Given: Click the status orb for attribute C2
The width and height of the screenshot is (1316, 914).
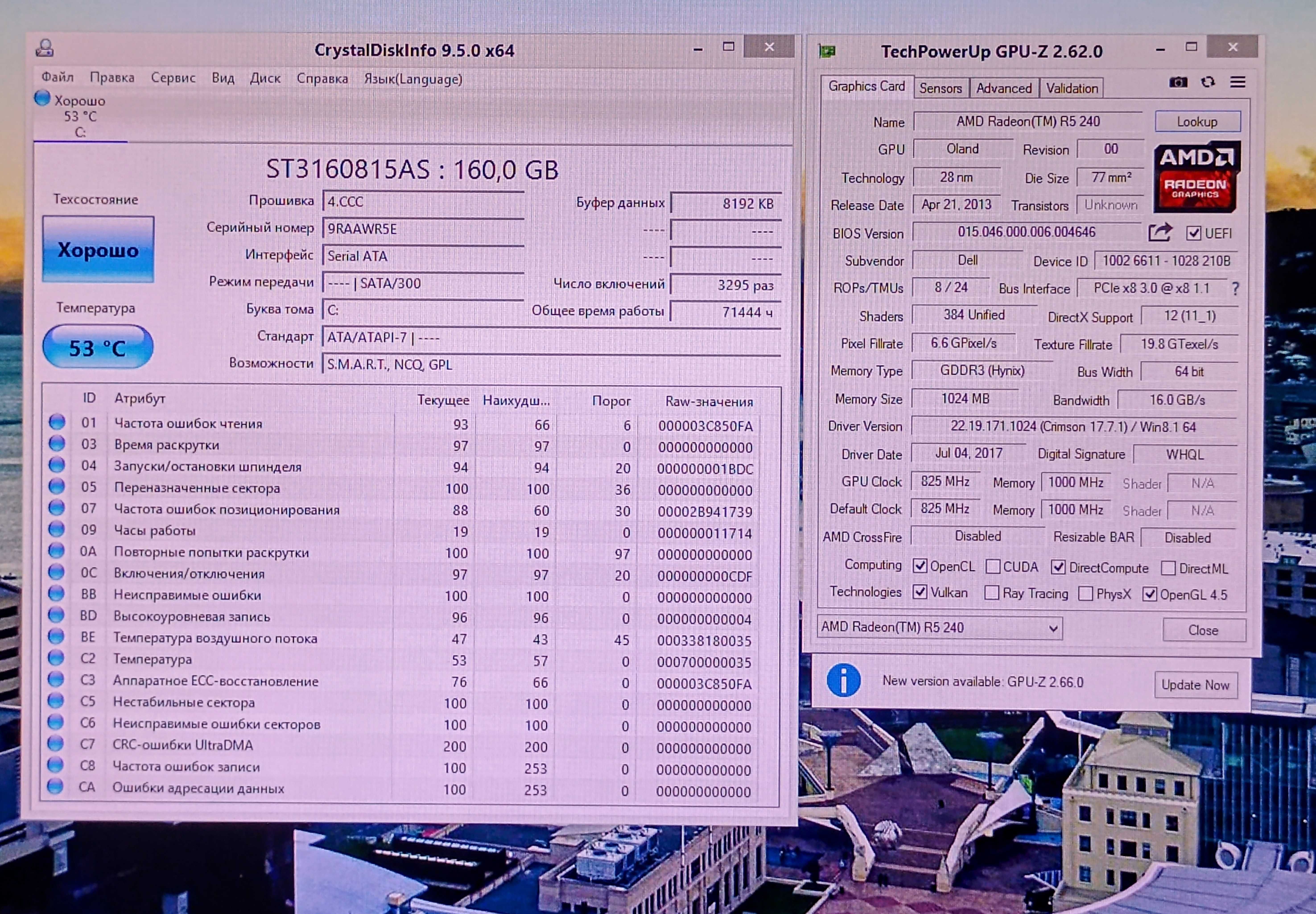Looking at the screenshot, I should [x=56, y=657].
